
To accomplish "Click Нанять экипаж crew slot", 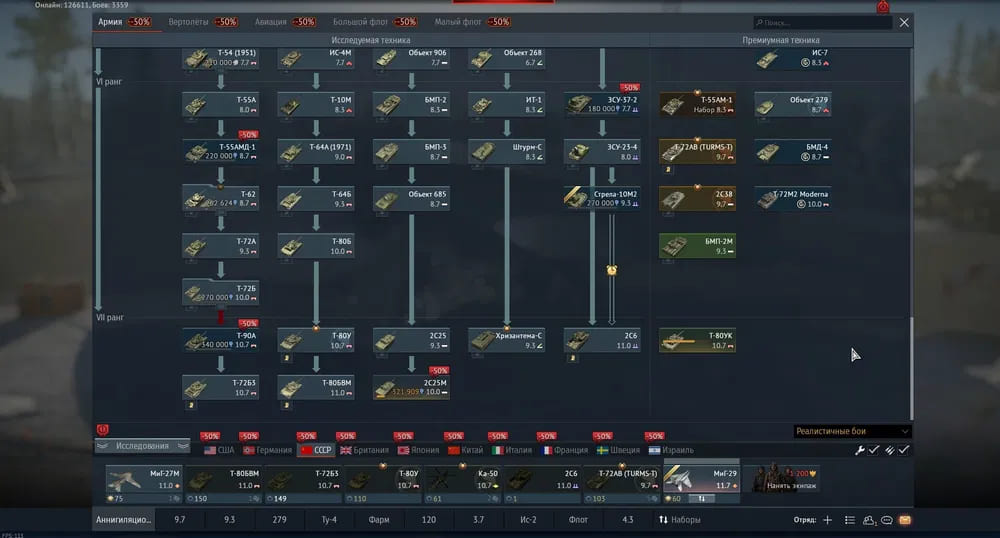I will [x=783, y=479].
